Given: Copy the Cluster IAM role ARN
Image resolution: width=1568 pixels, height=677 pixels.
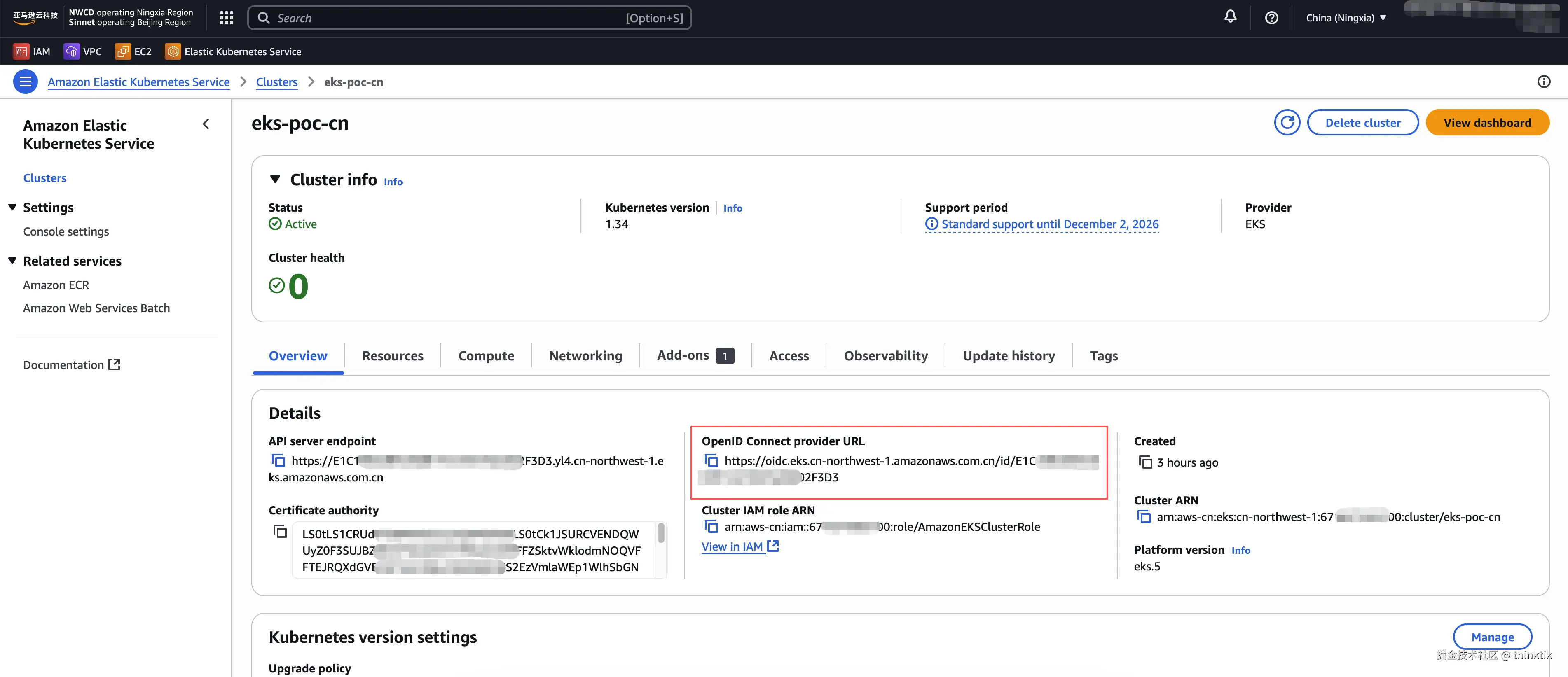Looking at the screenshot, I should [711, 526].
